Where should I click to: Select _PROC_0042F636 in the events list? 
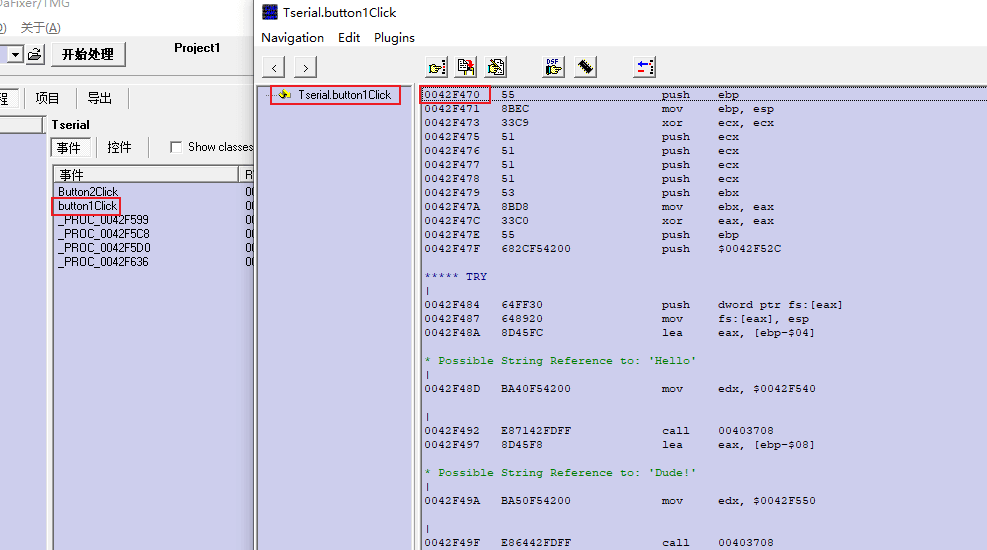[x=103, y=262]
